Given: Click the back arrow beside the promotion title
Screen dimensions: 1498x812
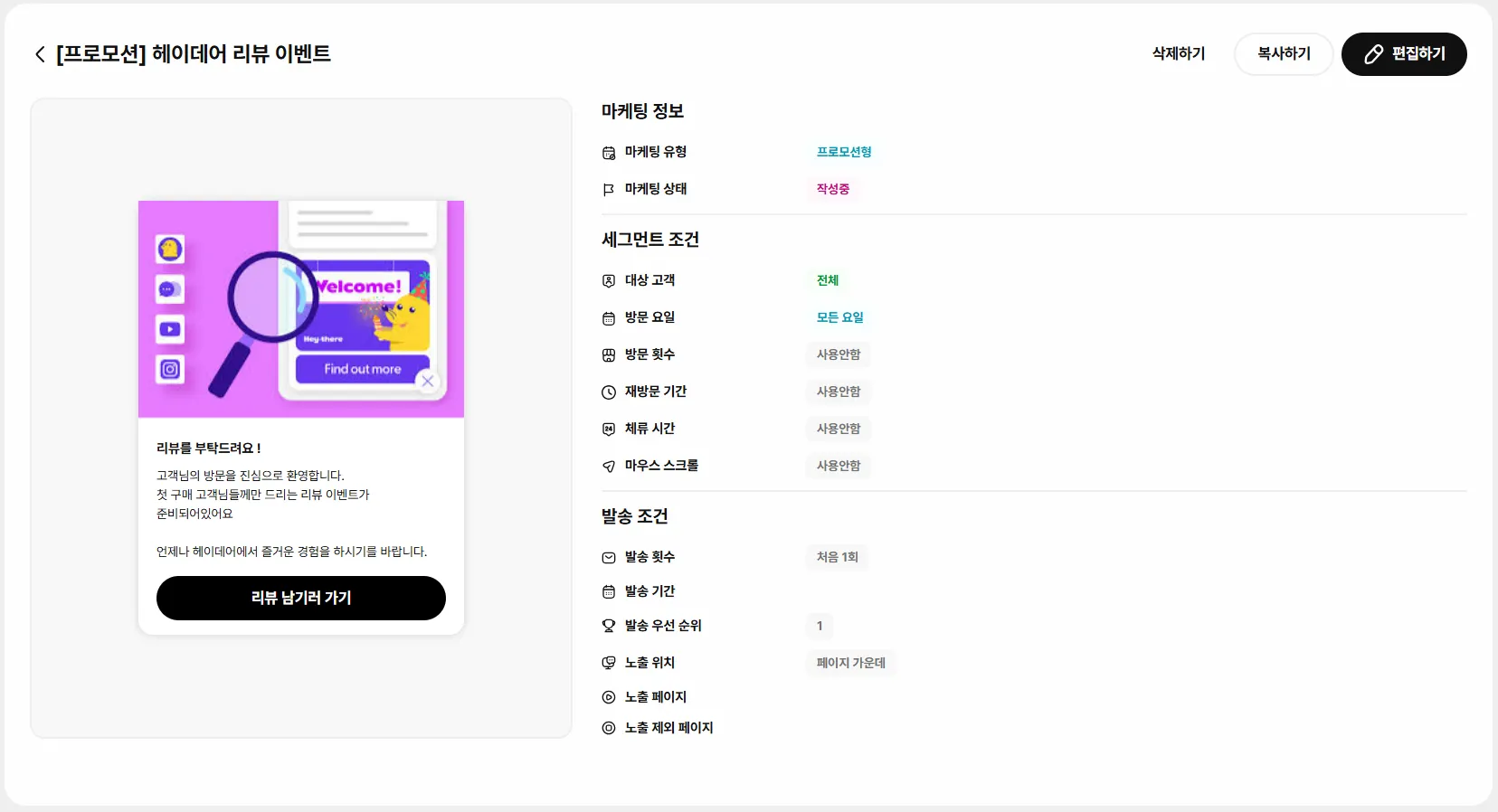Looking at the screenshot, I should point(40,54).
